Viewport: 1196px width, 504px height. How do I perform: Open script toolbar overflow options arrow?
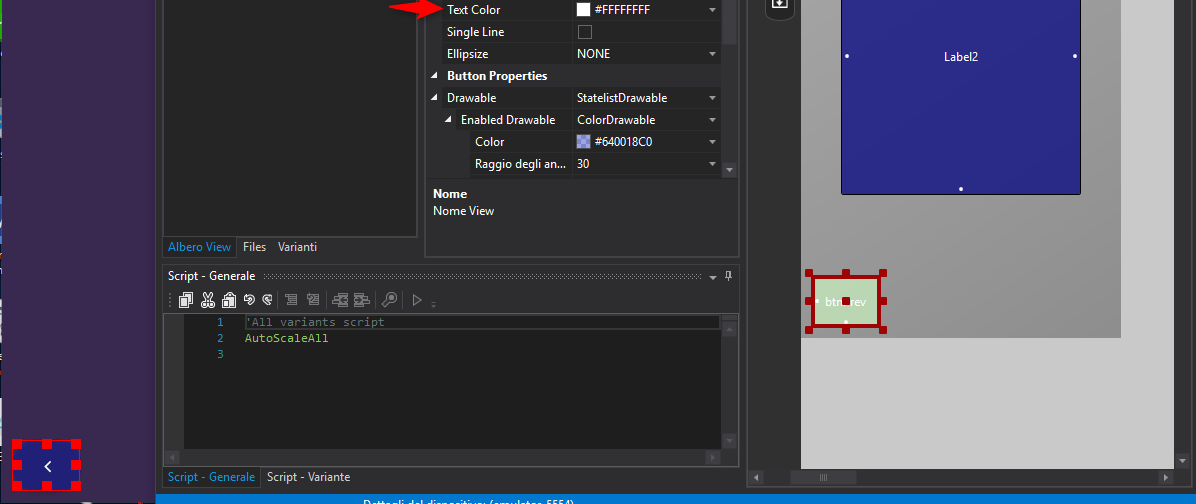[x=433, y=304]
